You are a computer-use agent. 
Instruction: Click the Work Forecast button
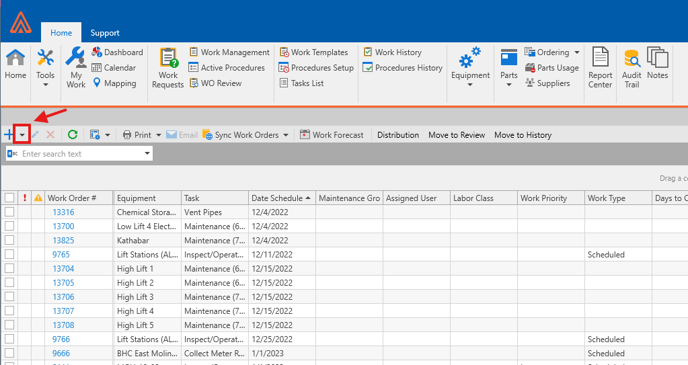332,135
